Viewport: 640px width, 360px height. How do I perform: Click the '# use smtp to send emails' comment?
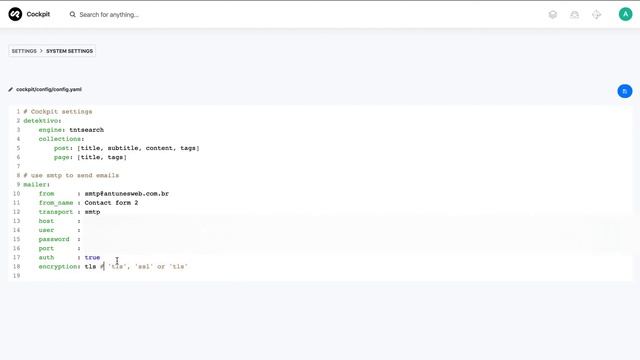click(71, 176)
